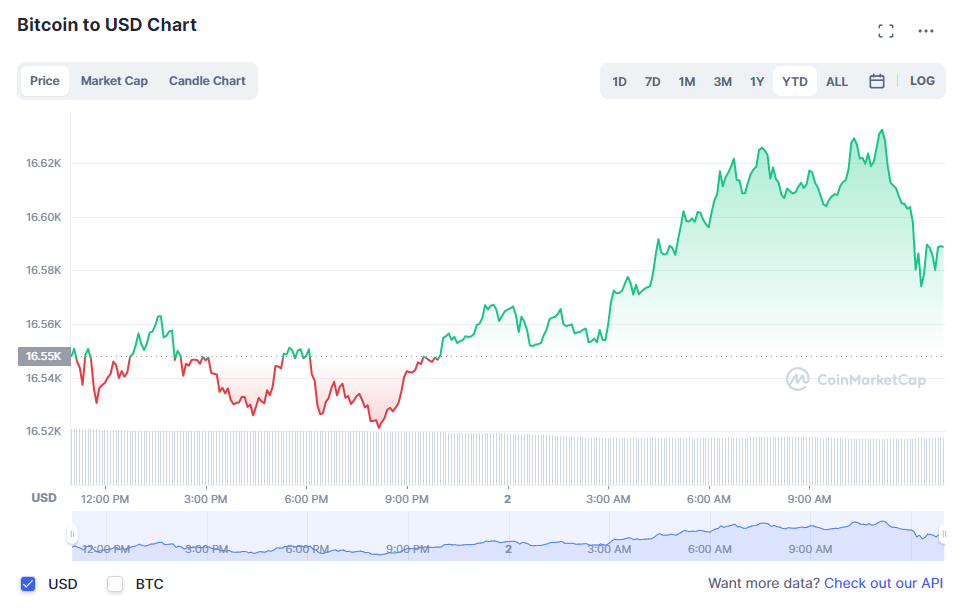Click the mini overview chart navigator
This screenshot has height=612, width=967.
point(508,536)
